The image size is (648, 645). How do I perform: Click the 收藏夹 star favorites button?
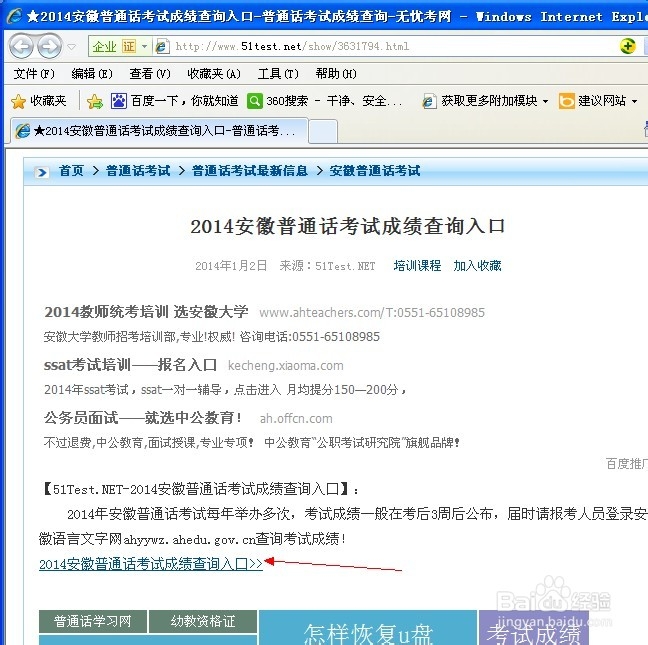(39, 101)
